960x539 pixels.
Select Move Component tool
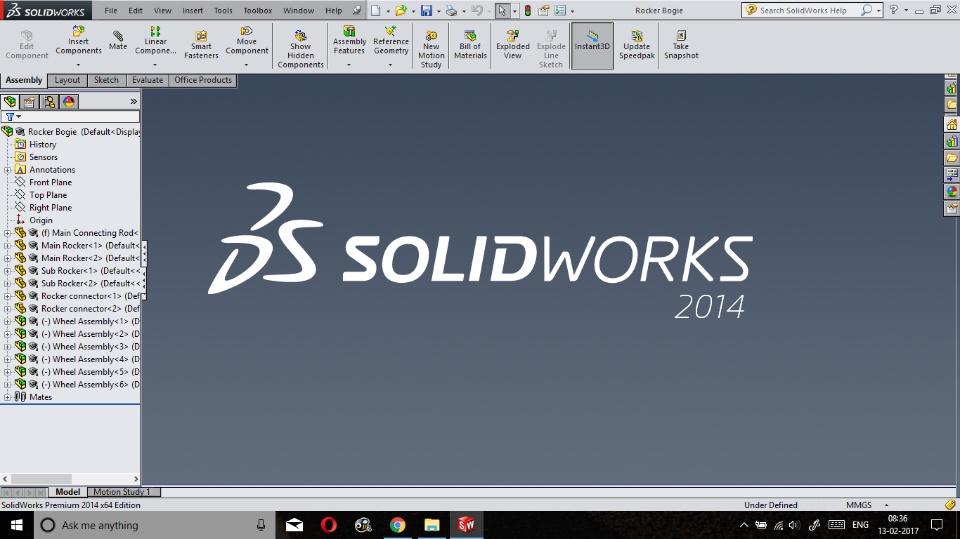point(247,40)
